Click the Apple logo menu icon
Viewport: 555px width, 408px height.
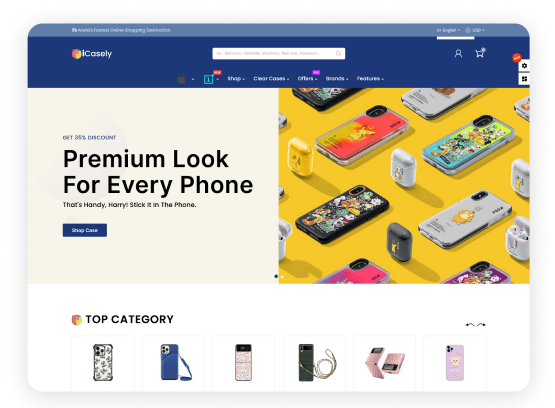tap(181, 79)
